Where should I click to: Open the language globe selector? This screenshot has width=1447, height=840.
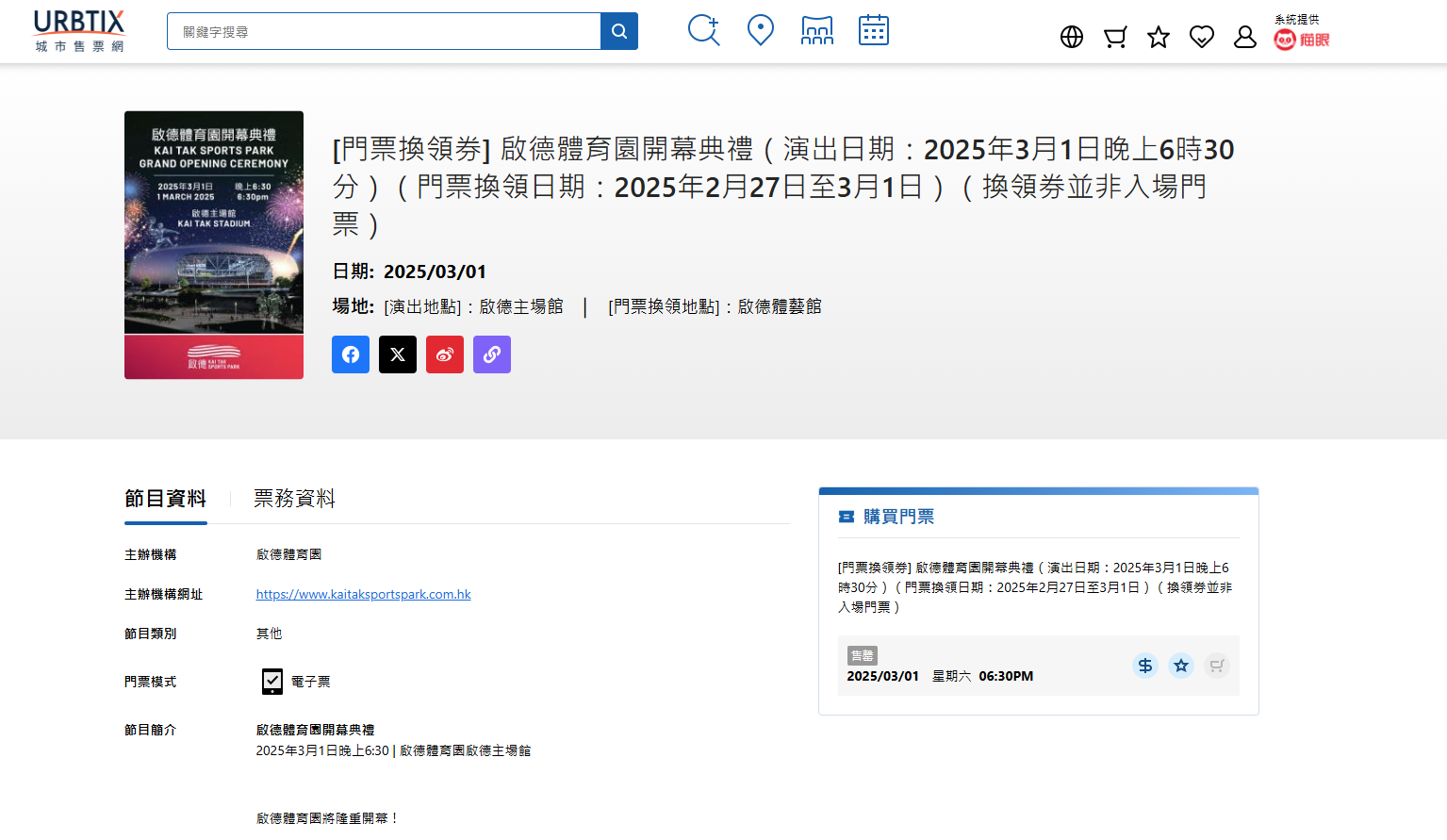pos(1071,37)
